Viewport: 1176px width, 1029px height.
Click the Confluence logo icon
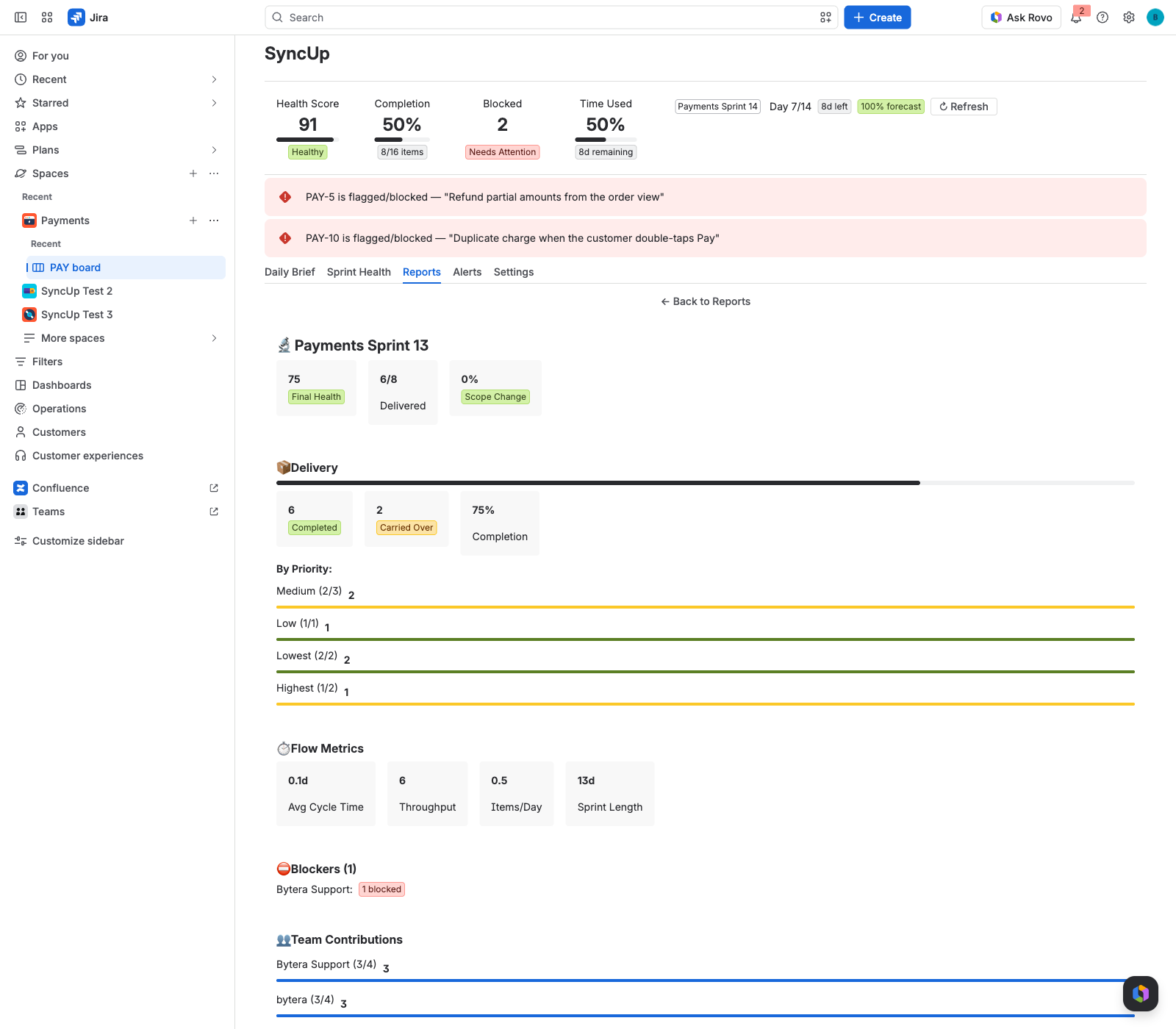coord(21,488)
